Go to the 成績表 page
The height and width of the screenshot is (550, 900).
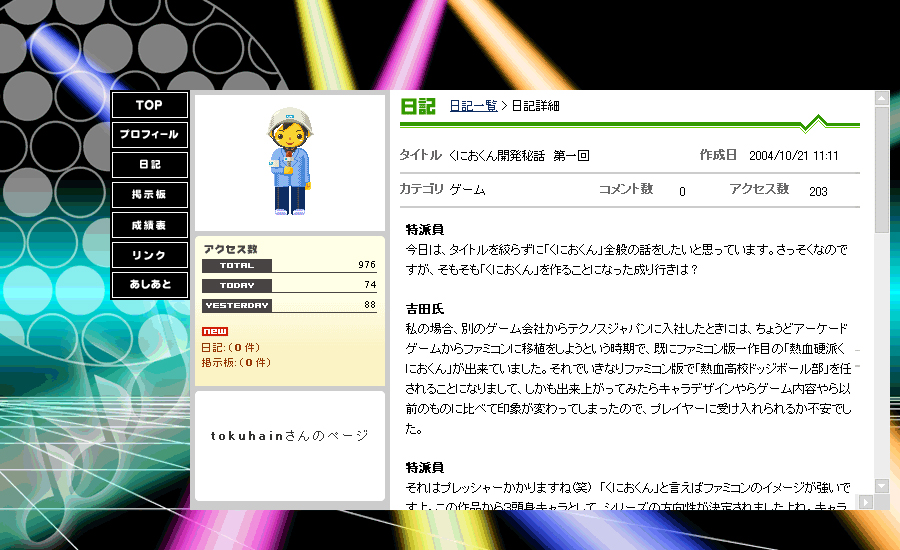point(149,225)
